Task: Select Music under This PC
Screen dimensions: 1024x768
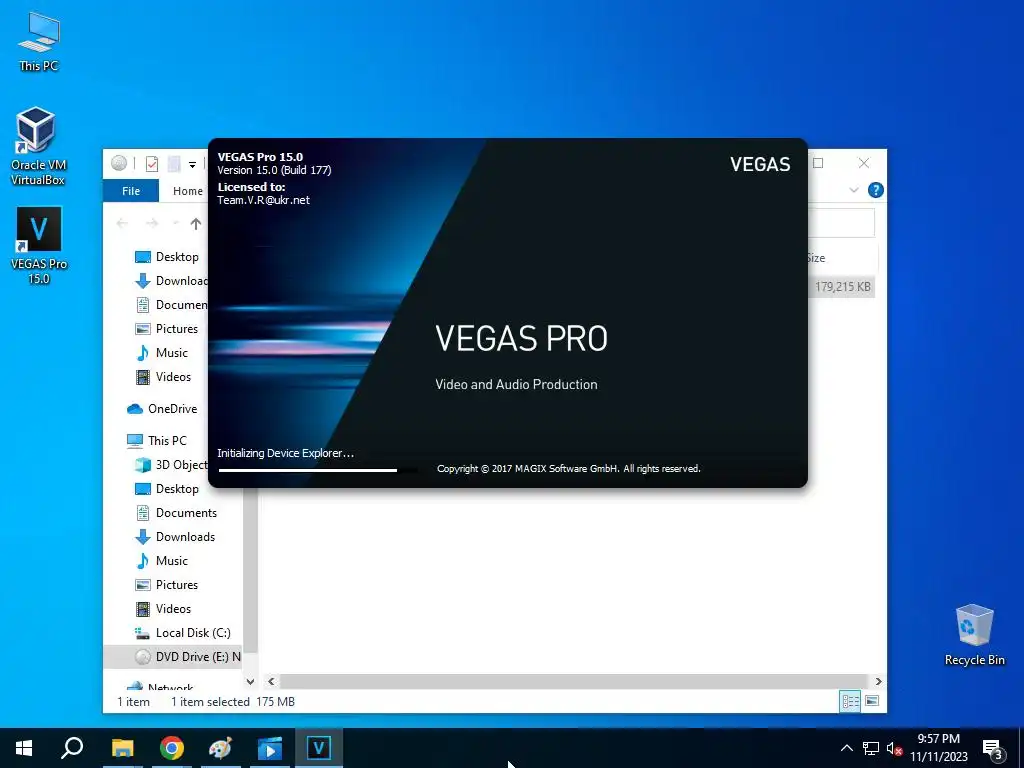Action: [161, 560]
